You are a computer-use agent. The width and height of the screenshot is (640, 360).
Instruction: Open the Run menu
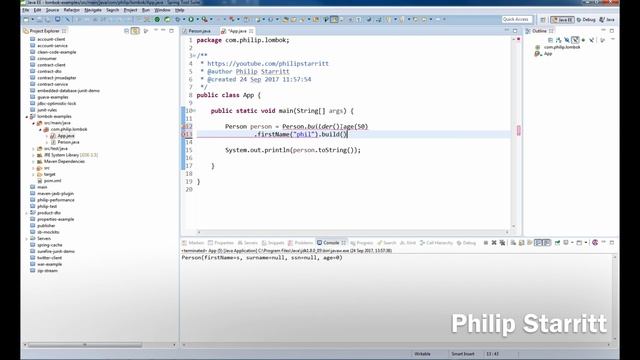coord(146,10)
